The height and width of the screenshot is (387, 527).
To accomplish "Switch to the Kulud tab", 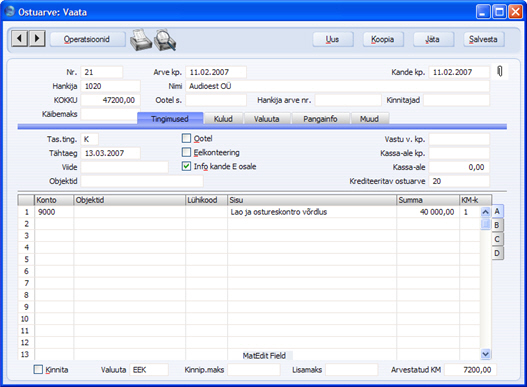I will [223, 119].
